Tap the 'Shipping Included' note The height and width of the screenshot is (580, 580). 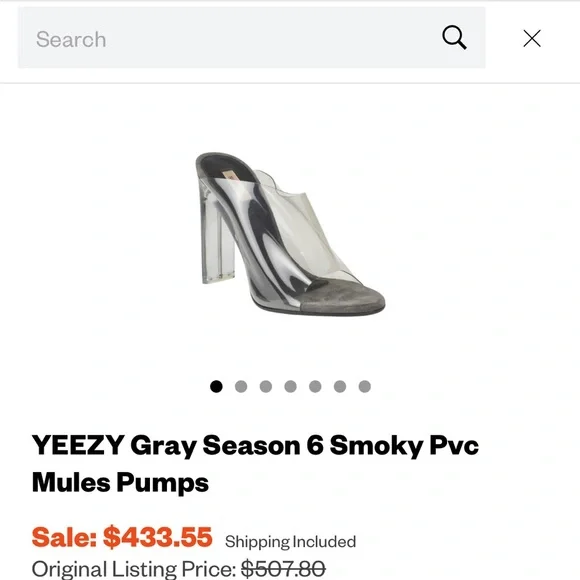(x=290, y=542)
